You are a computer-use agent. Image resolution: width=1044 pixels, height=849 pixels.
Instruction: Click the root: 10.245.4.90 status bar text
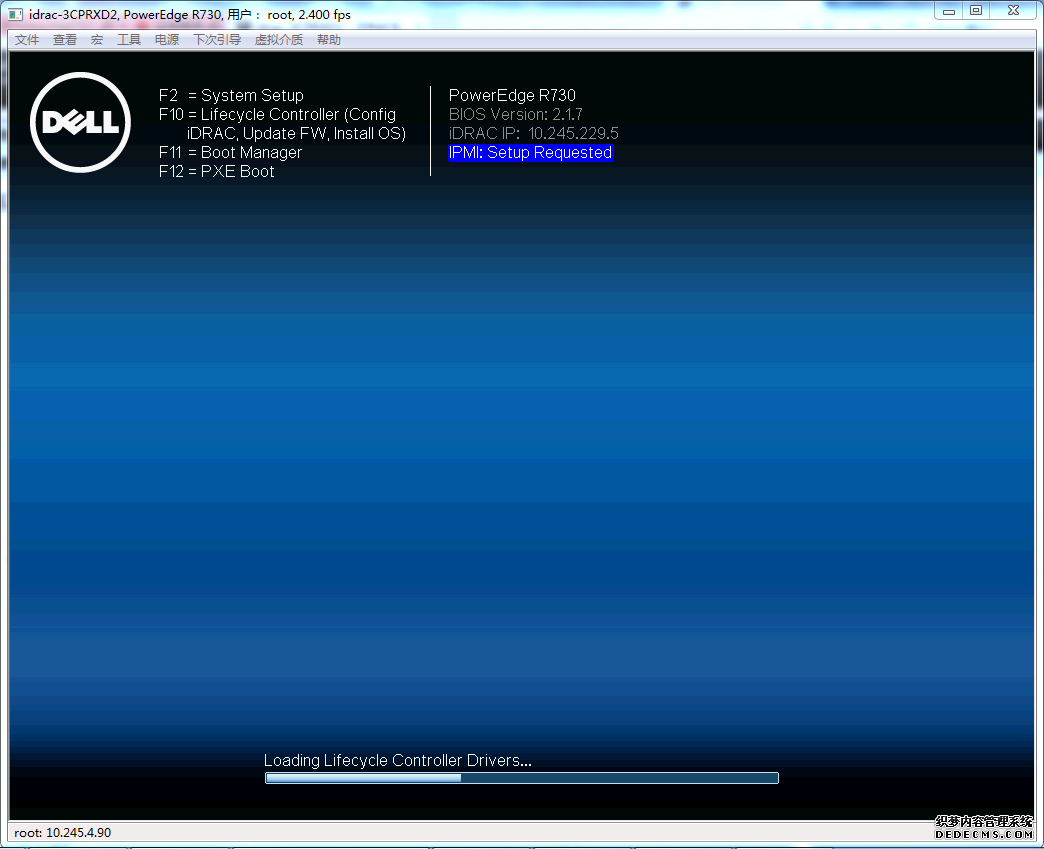63,833
